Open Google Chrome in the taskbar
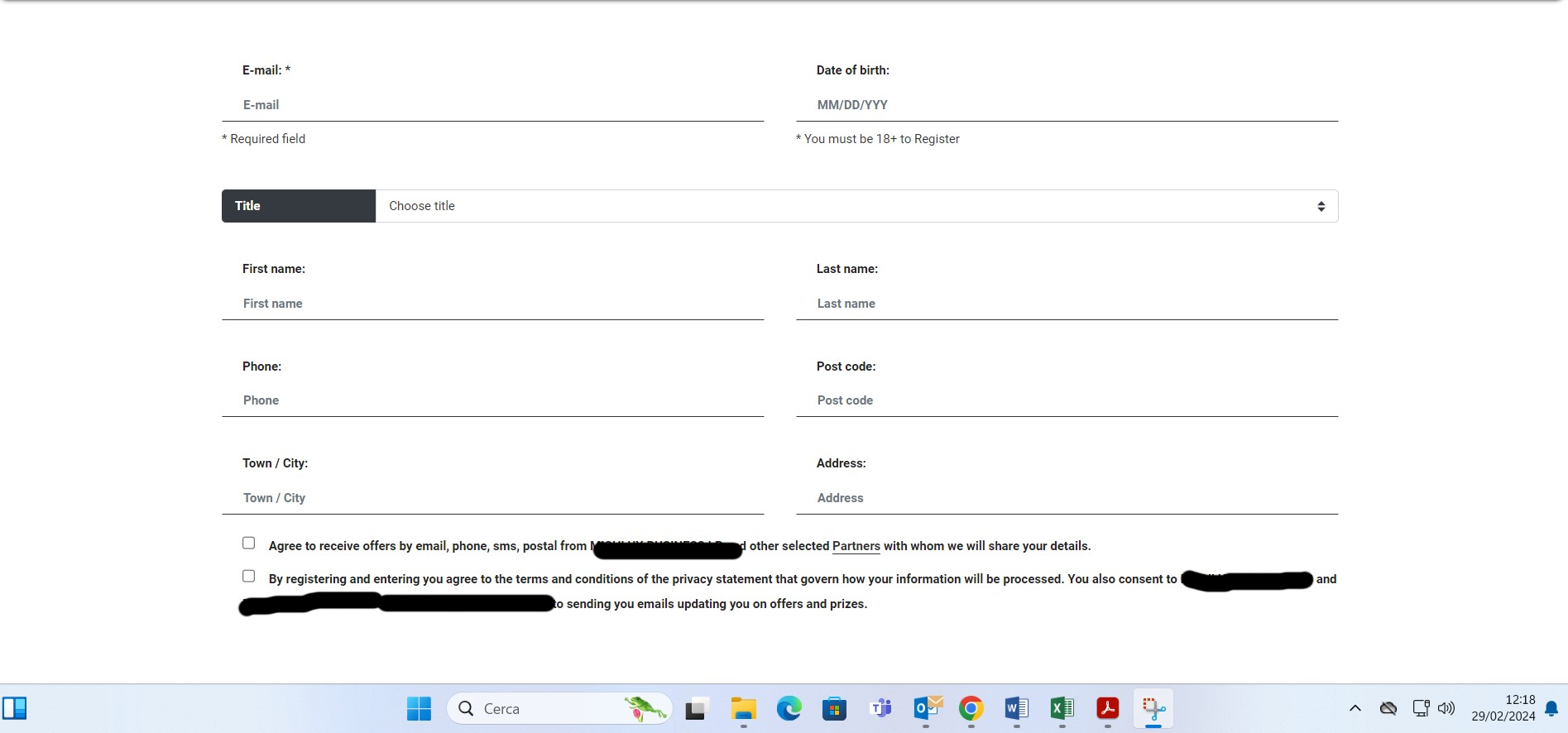 coord(971,709)
